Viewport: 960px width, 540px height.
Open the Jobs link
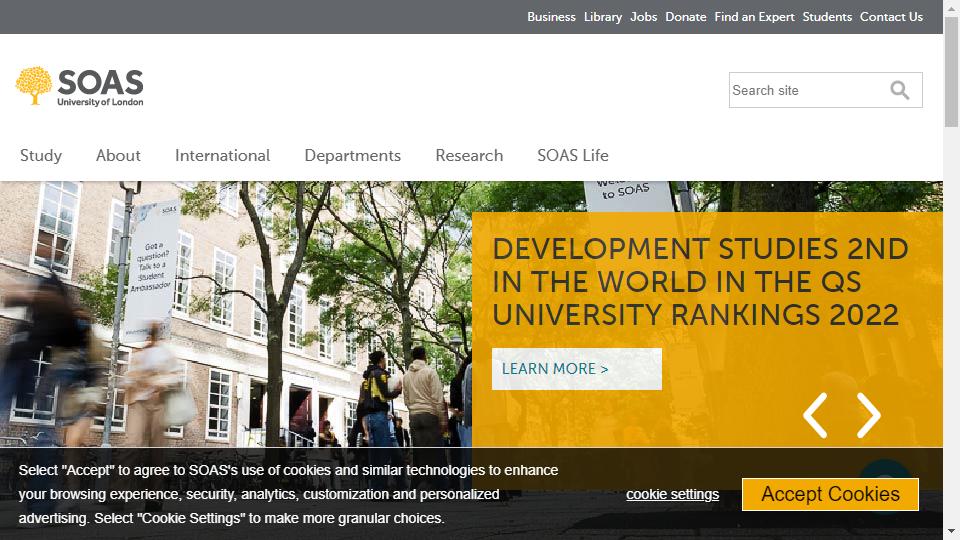(643, 17)
